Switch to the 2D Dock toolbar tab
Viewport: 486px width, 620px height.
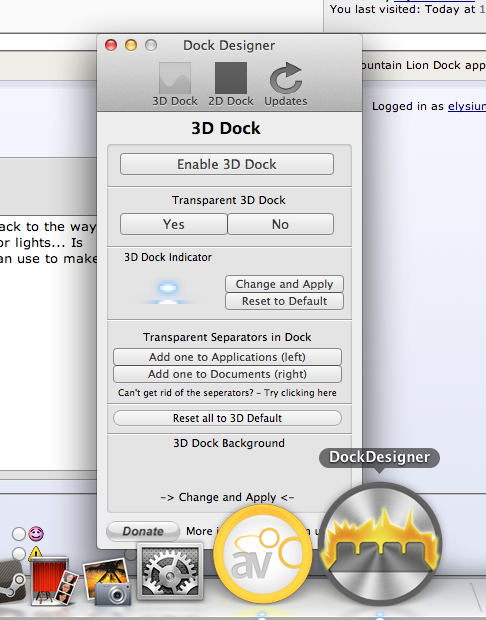coord(231,84)
